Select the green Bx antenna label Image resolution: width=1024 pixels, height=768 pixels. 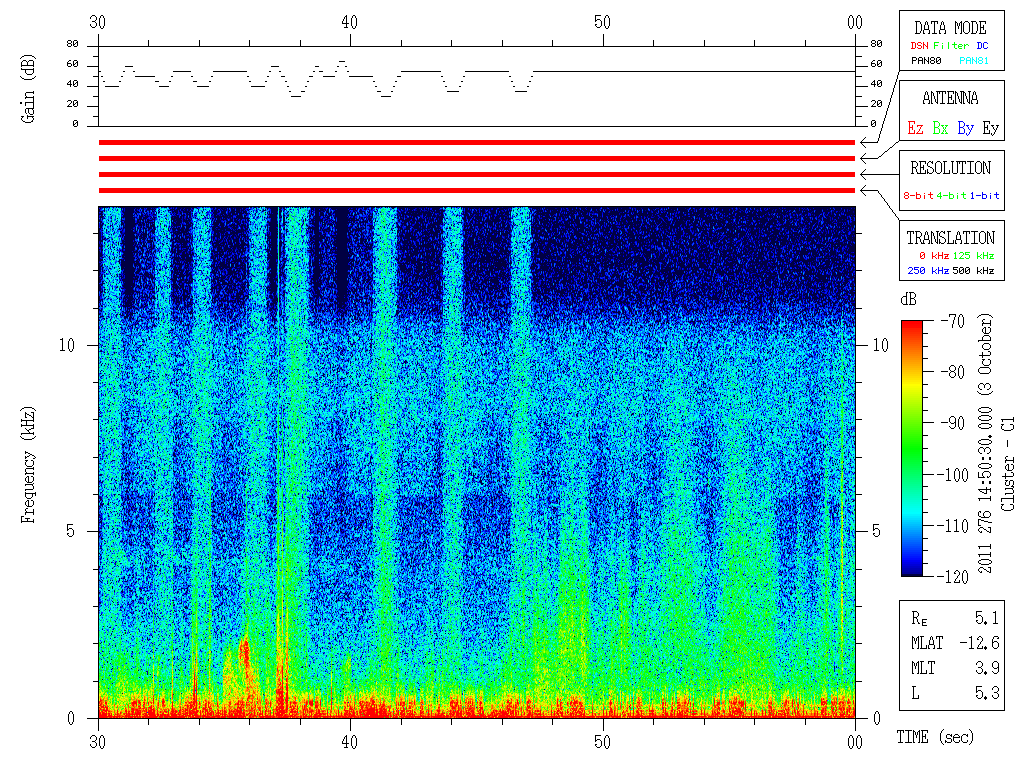click(x=940, y=128)
